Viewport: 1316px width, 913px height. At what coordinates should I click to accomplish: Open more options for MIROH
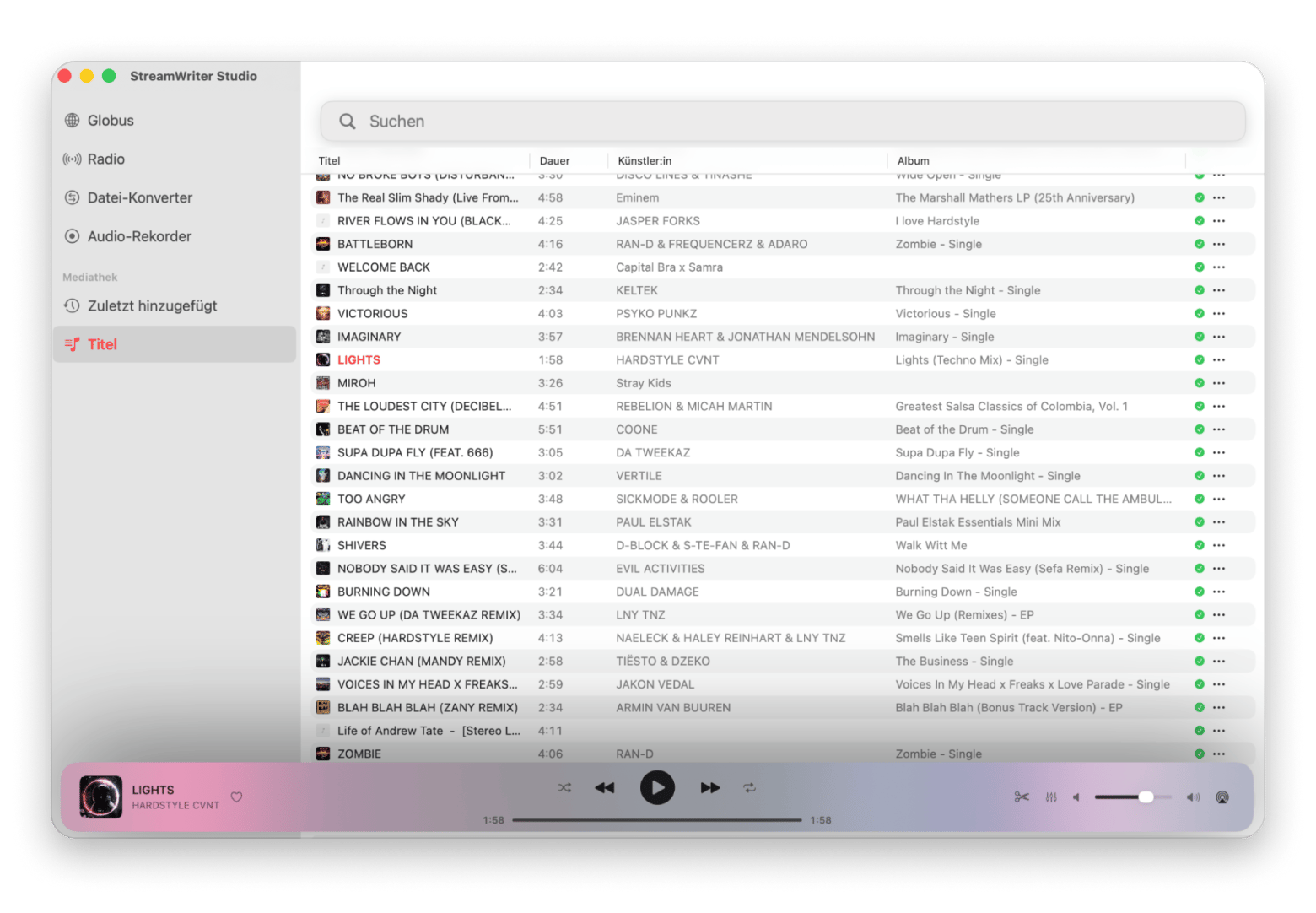[x=1219, y=383]
